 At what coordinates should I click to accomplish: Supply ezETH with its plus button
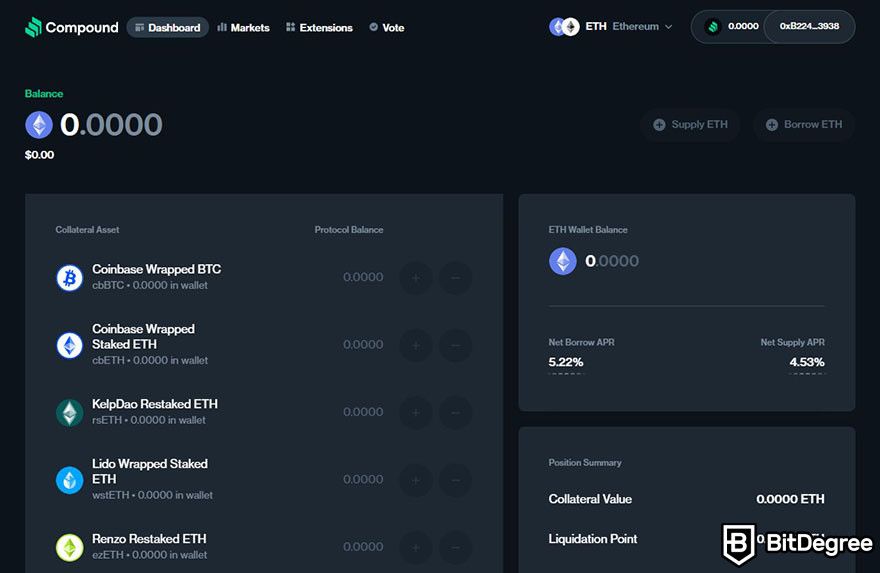click(x=416, y=547)
